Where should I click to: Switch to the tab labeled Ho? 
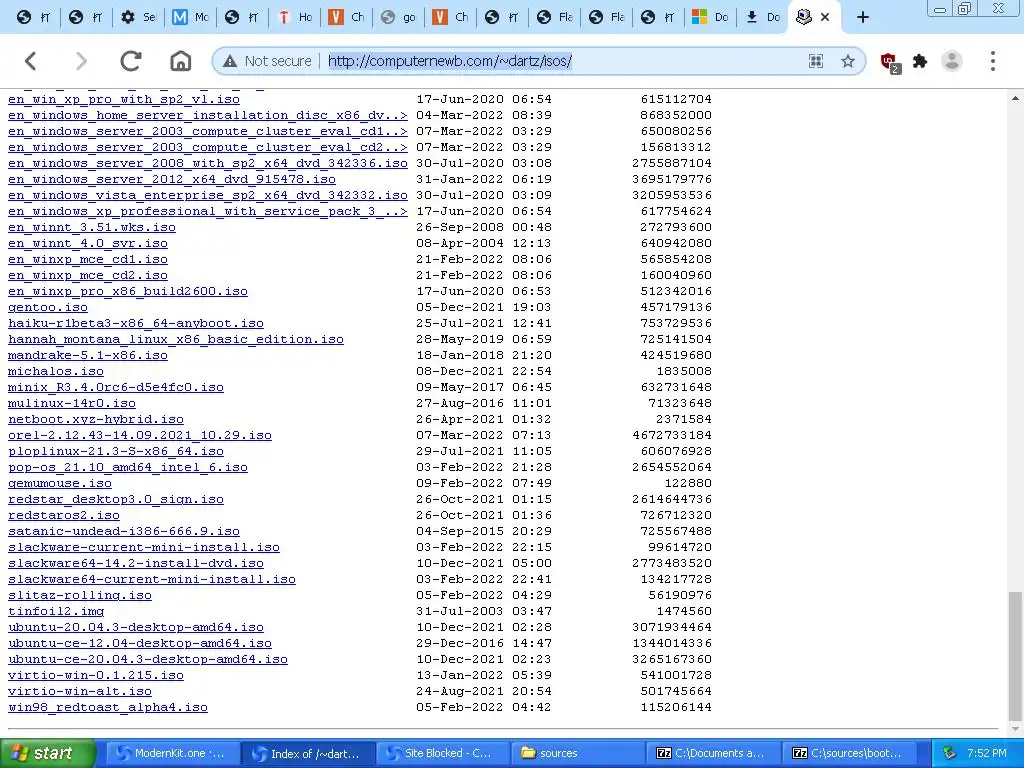[x=295, y=17]
